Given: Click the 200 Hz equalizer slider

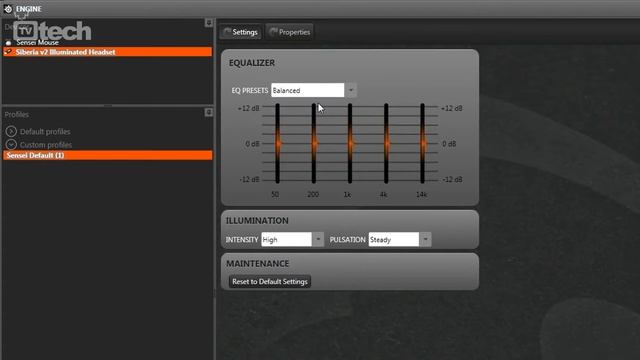Looking at the screenshot, I should coord(314,143).
